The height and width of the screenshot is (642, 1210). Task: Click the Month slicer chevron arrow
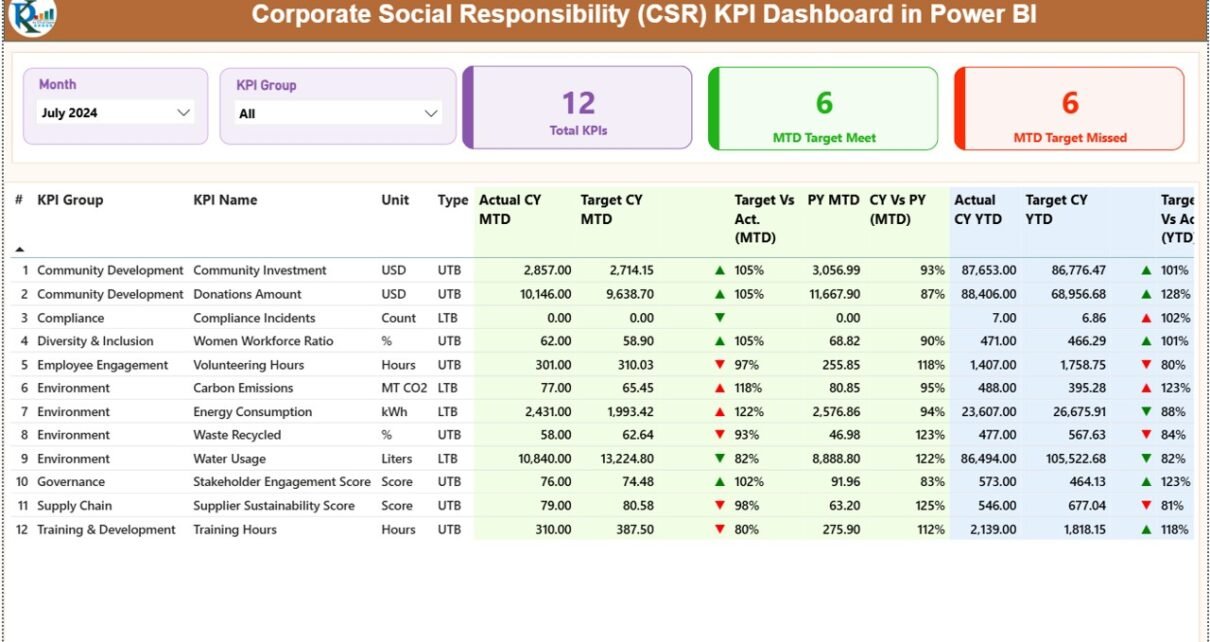(x=183, y=113)
